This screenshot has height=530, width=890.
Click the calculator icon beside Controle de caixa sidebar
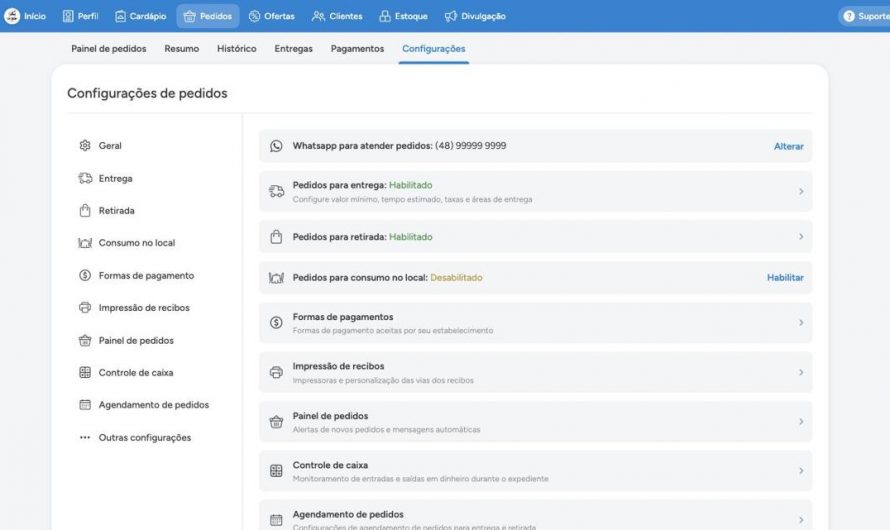pyautogui.click(x=85, y=372)
